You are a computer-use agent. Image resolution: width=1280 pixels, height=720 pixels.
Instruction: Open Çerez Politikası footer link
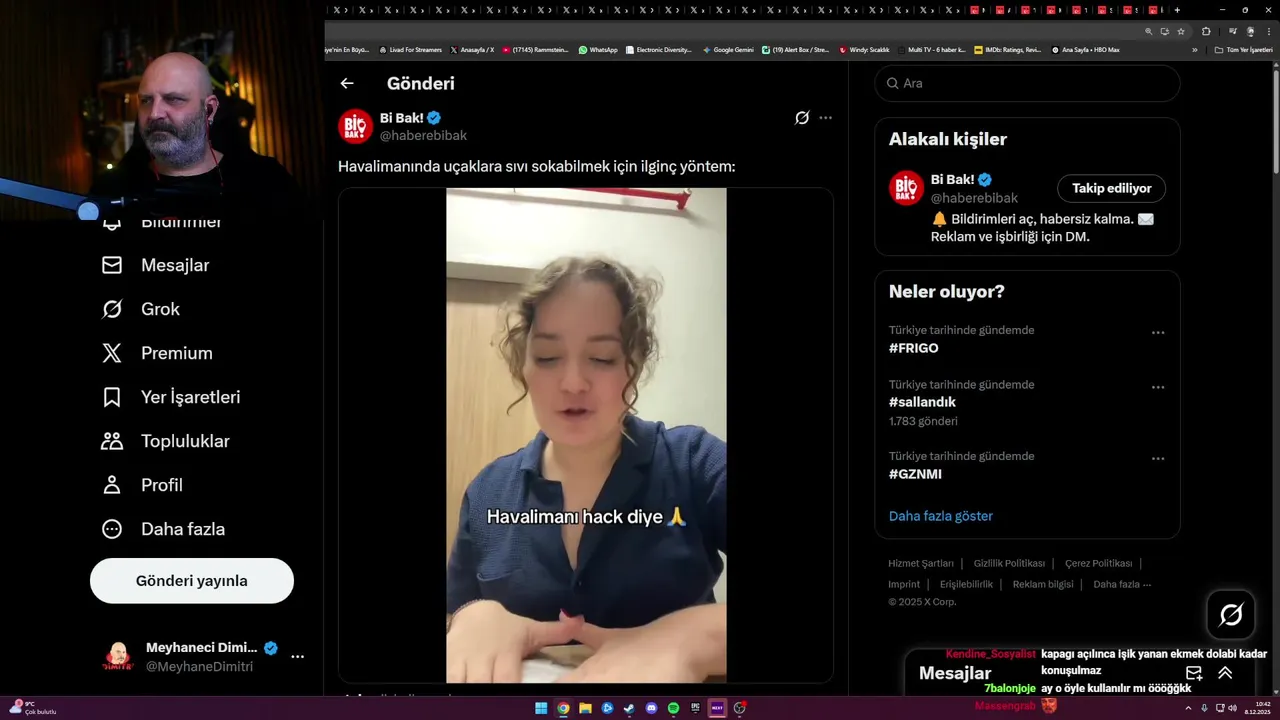[x=1098, y=564]
